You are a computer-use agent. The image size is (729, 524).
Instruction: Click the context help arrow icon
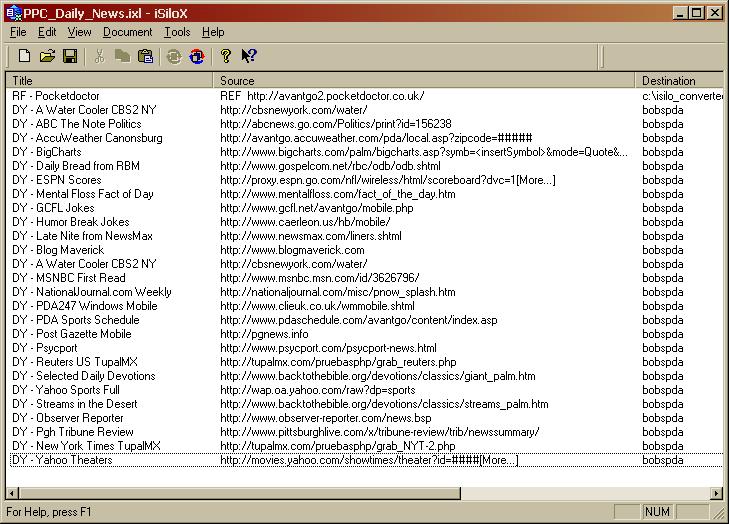click(x=249, y=56)
